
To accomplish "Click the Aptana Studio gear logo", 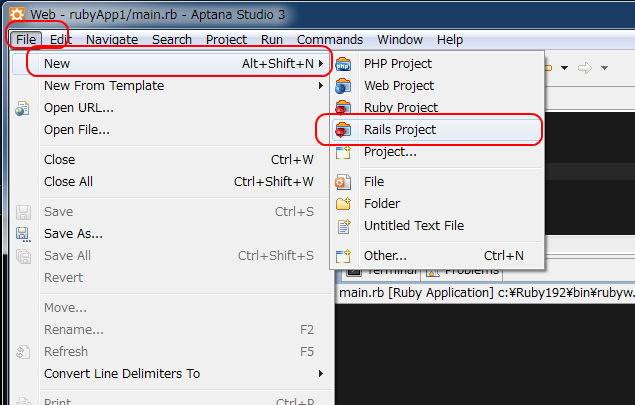I will point(17,15).
